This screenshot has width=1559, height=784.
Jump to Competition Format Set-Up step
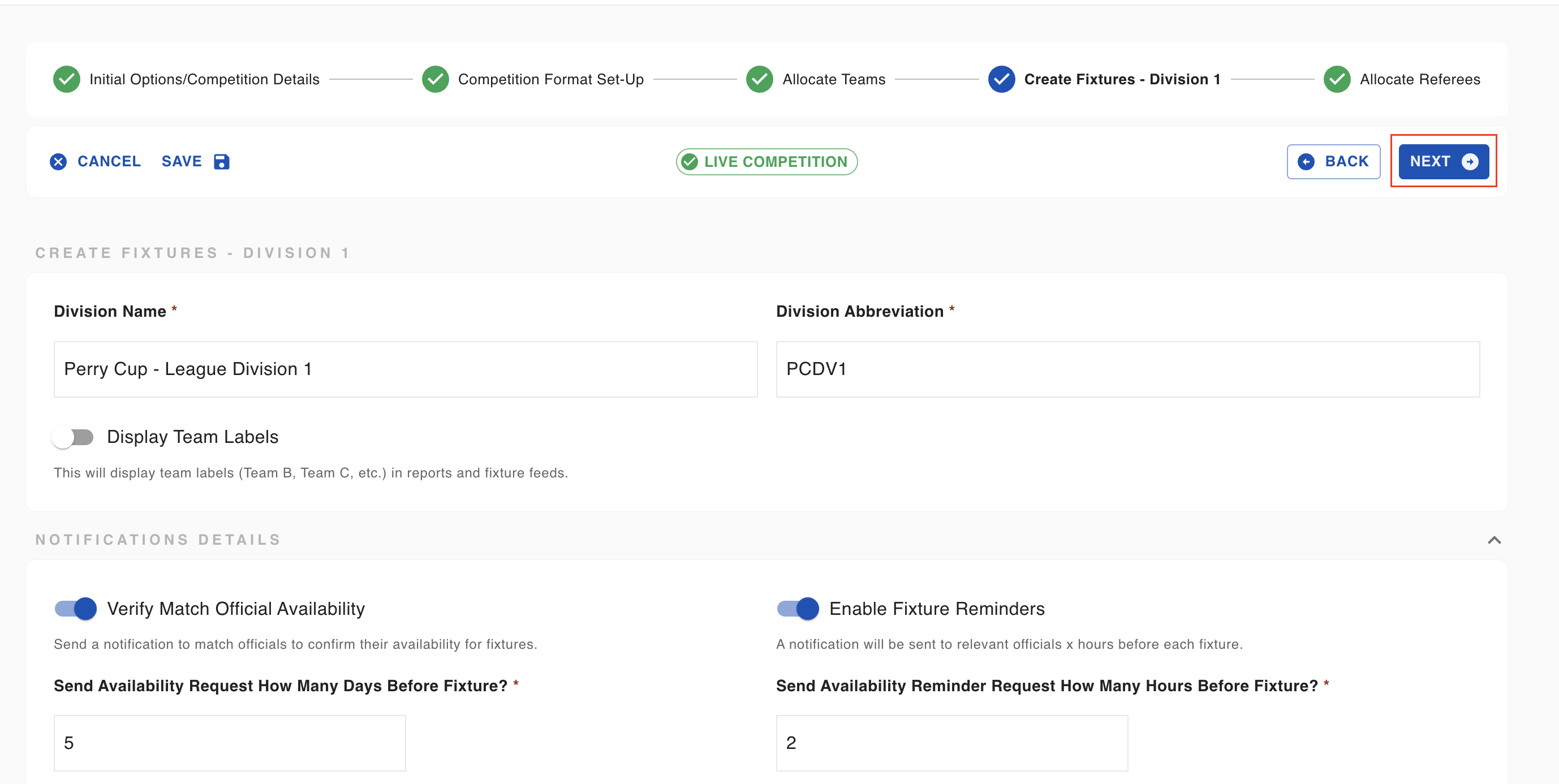(551, 79)
